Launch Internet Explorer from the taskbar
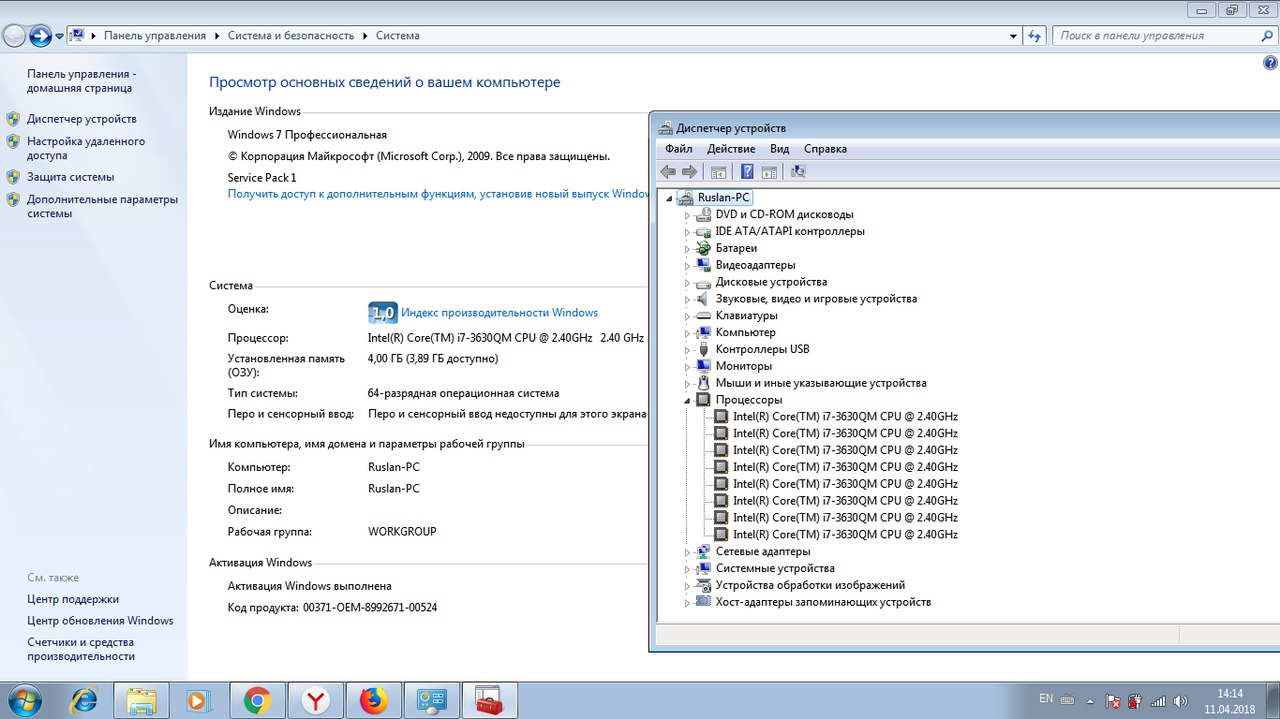 pyautogui.click(x=83, y=701)
